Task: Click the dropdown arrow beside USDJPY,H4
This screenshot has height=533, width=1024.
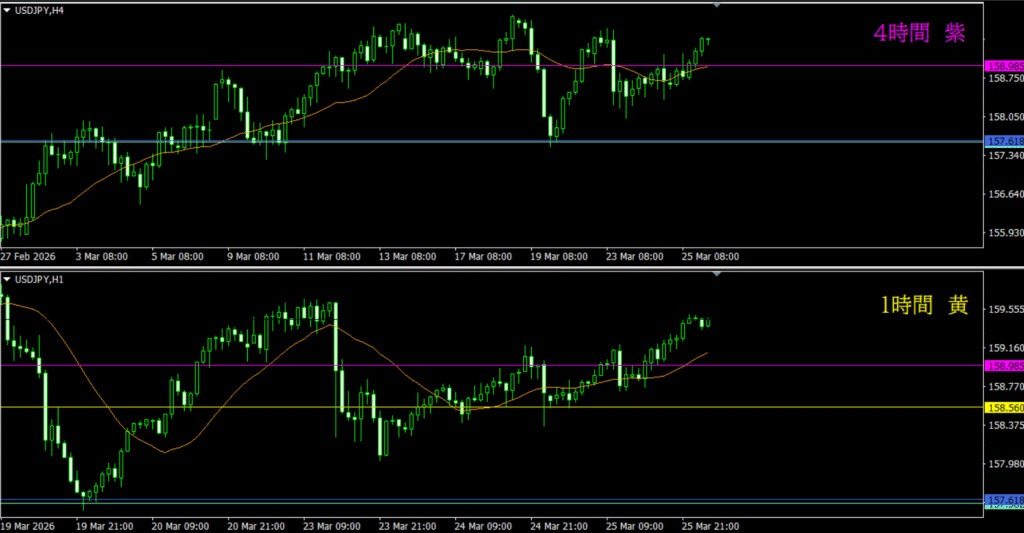Action: (8, 8)
